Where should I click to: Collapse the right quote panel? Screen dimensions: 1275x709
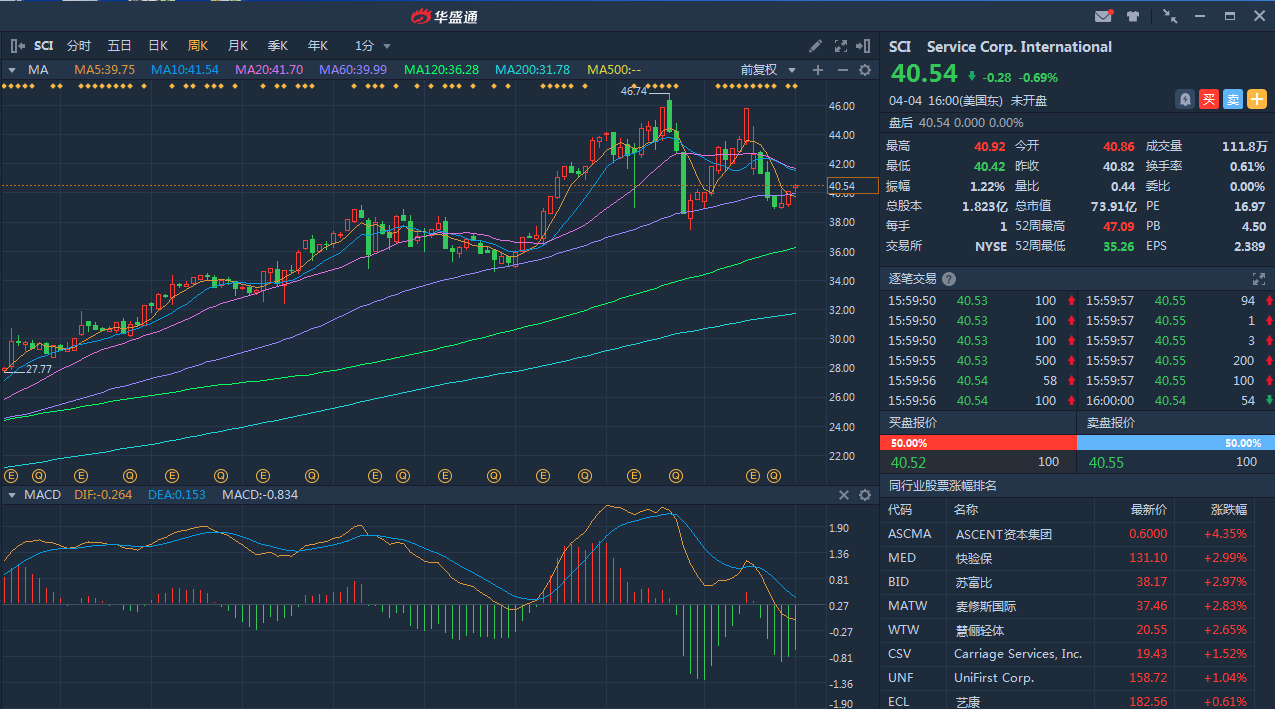[x=865, y=46]
